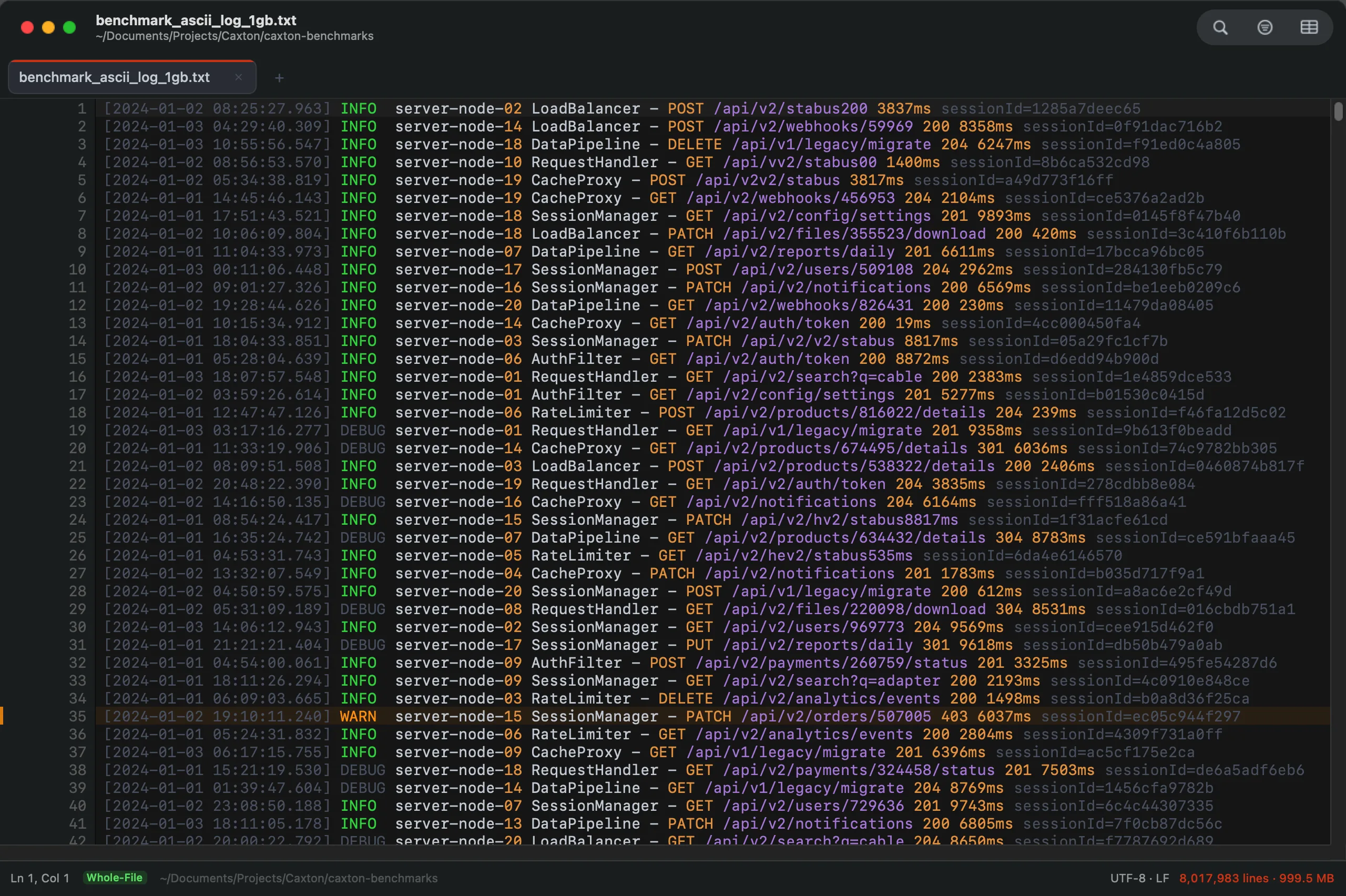The height and width of the screenshot is (896, 1346).
Task: Open the filter lines icon
Action: 1265,27
